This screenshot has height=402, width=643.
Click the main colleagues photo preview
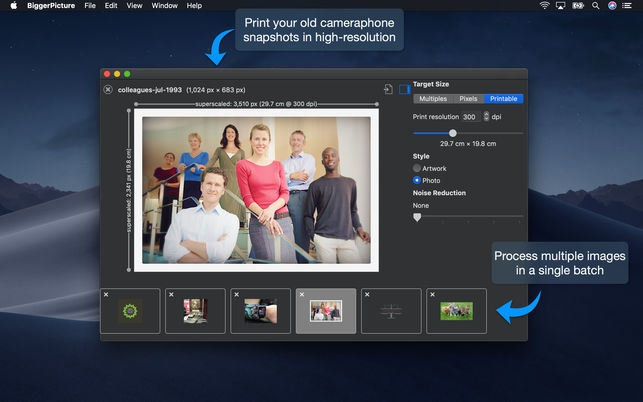tap(256, 190)
